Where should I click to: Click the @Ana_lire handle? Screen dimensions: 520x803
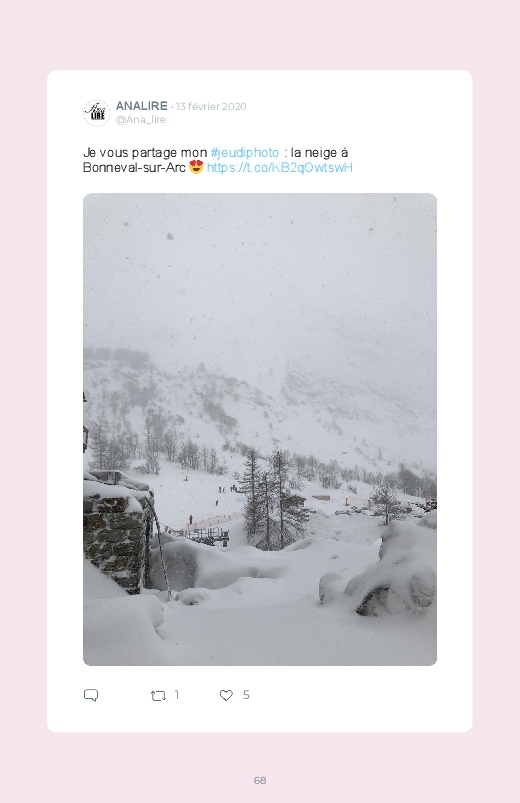tap(141, 119)
